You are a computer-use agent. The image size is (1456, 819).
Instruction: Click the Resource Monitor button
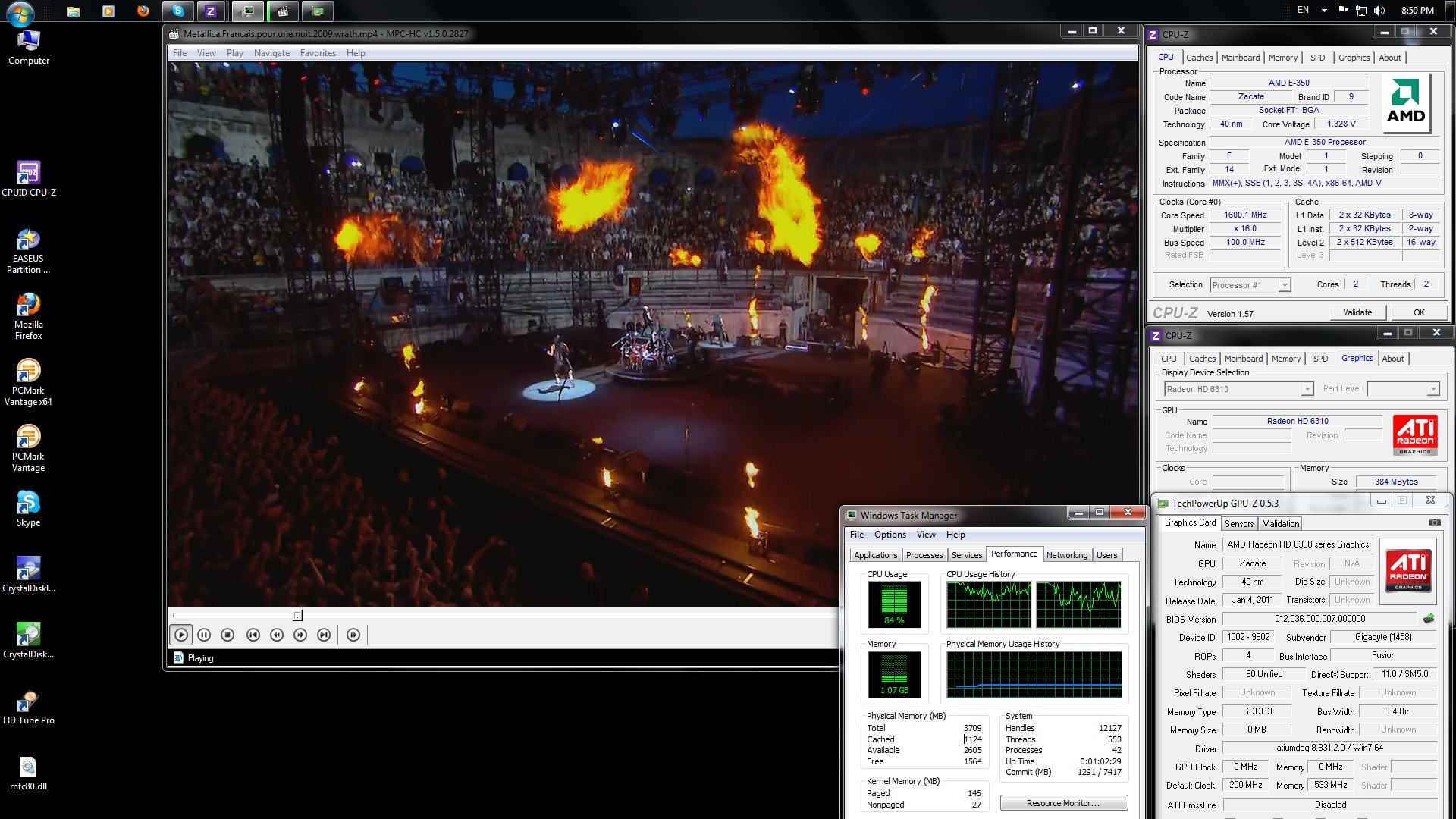click(x=1063, y=803)
